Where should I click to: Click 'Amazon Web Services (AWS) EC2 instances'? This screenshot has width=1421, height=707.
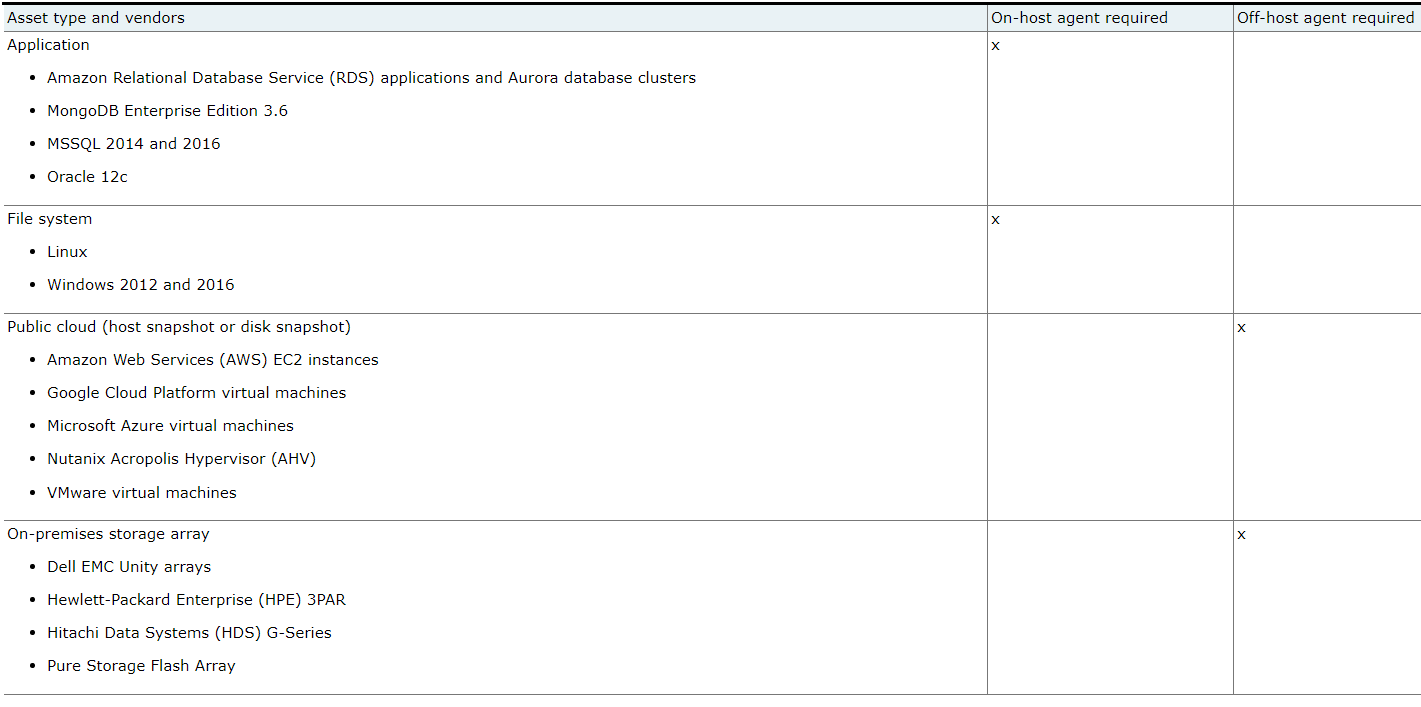pyautogui.click(x=212, y=360)
